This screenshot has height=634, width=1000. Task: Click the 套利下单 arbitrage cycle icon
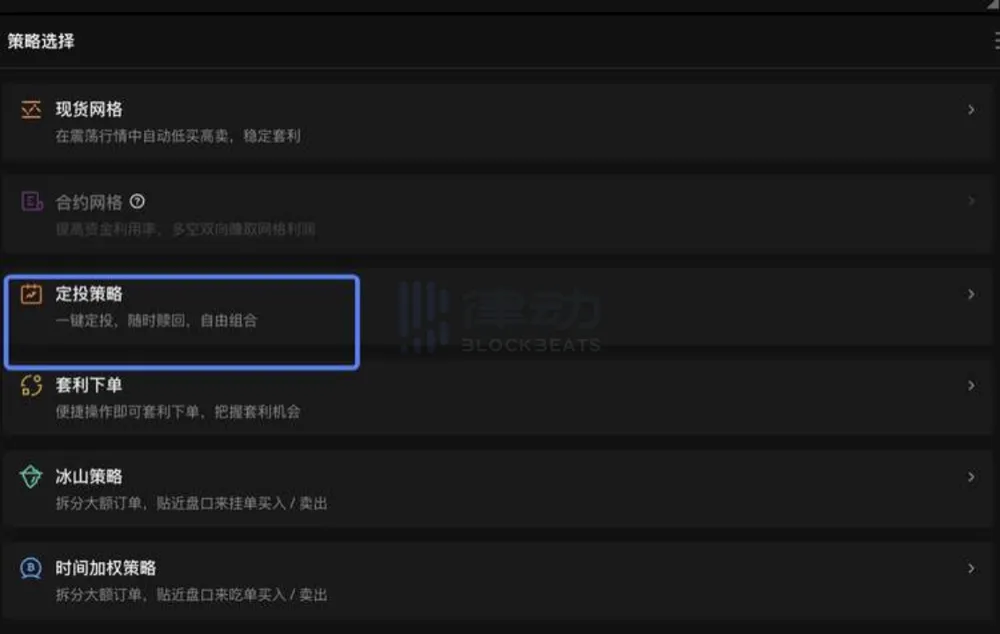pyautogui.click(x=31, y=385)
